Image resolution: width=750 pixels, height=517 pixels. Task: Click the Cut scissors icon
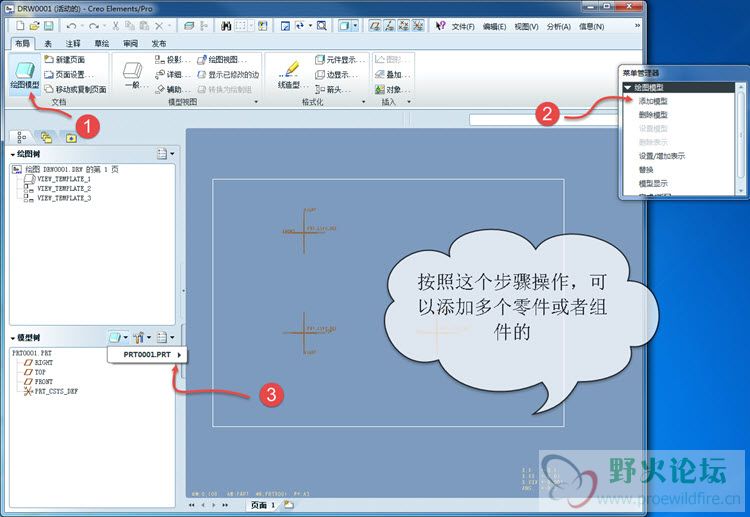116,26
